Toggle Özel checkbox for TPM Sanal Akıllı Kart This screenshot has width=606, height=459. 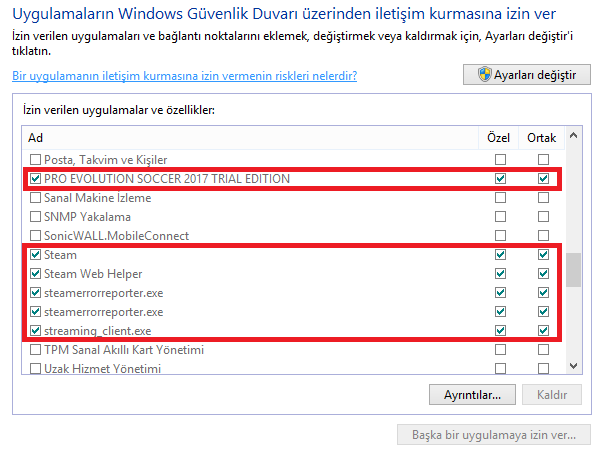click(x=500, y=350)
